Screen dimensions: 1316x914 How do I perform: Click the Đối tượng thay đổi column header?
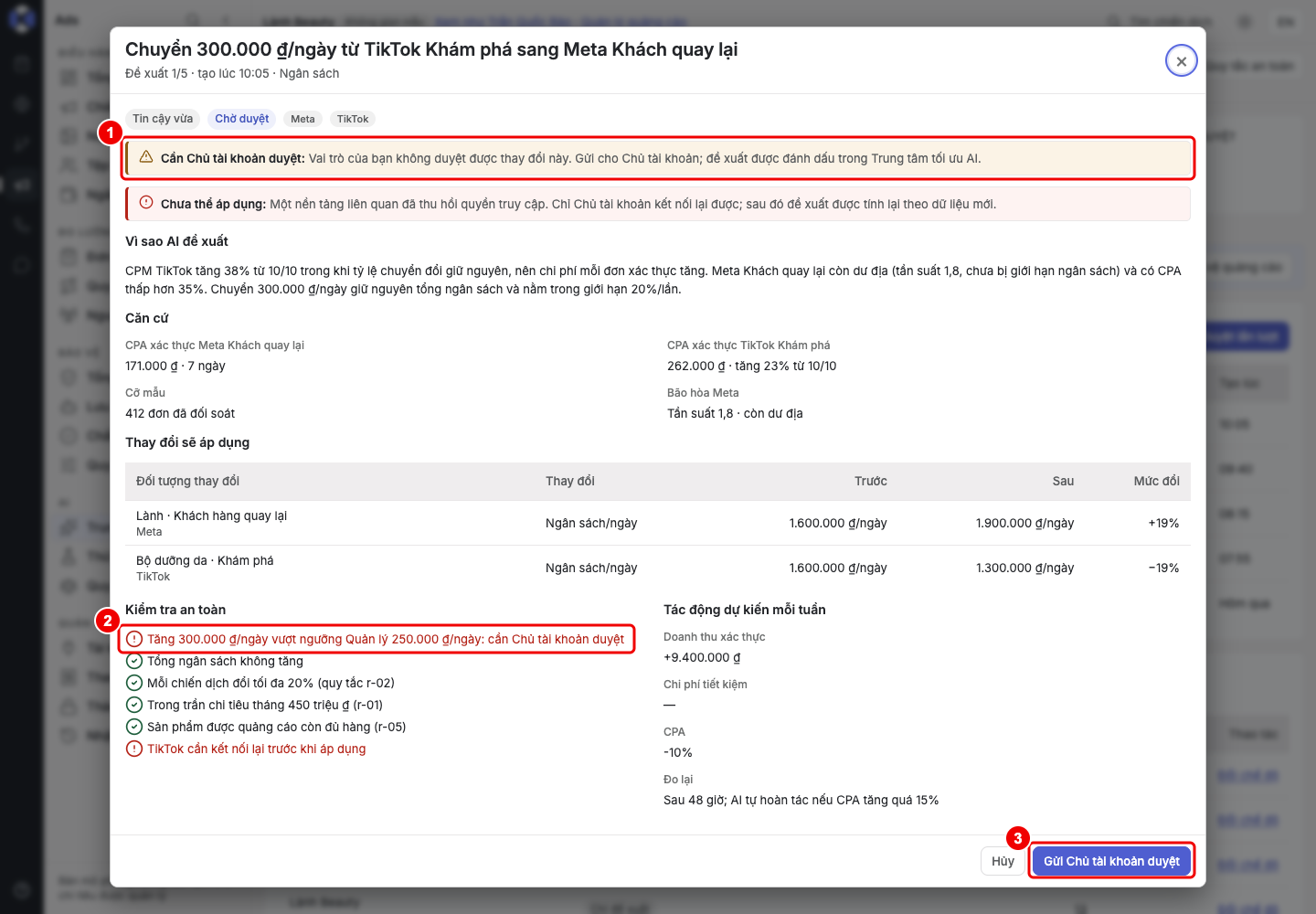point(187,481)
